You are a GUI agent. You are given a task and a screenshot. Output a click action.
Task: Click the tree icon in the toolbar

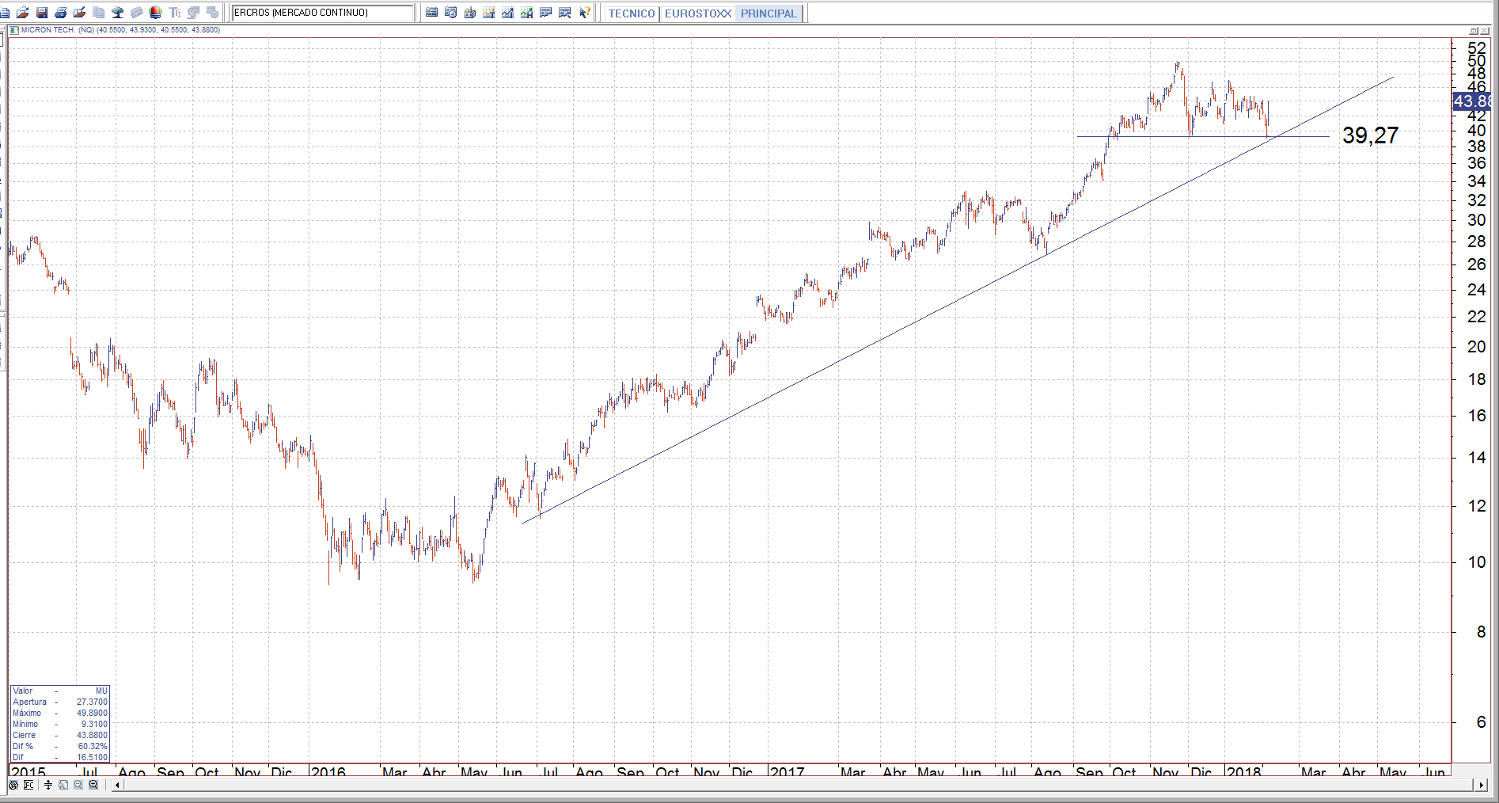(x=117, y=13)
